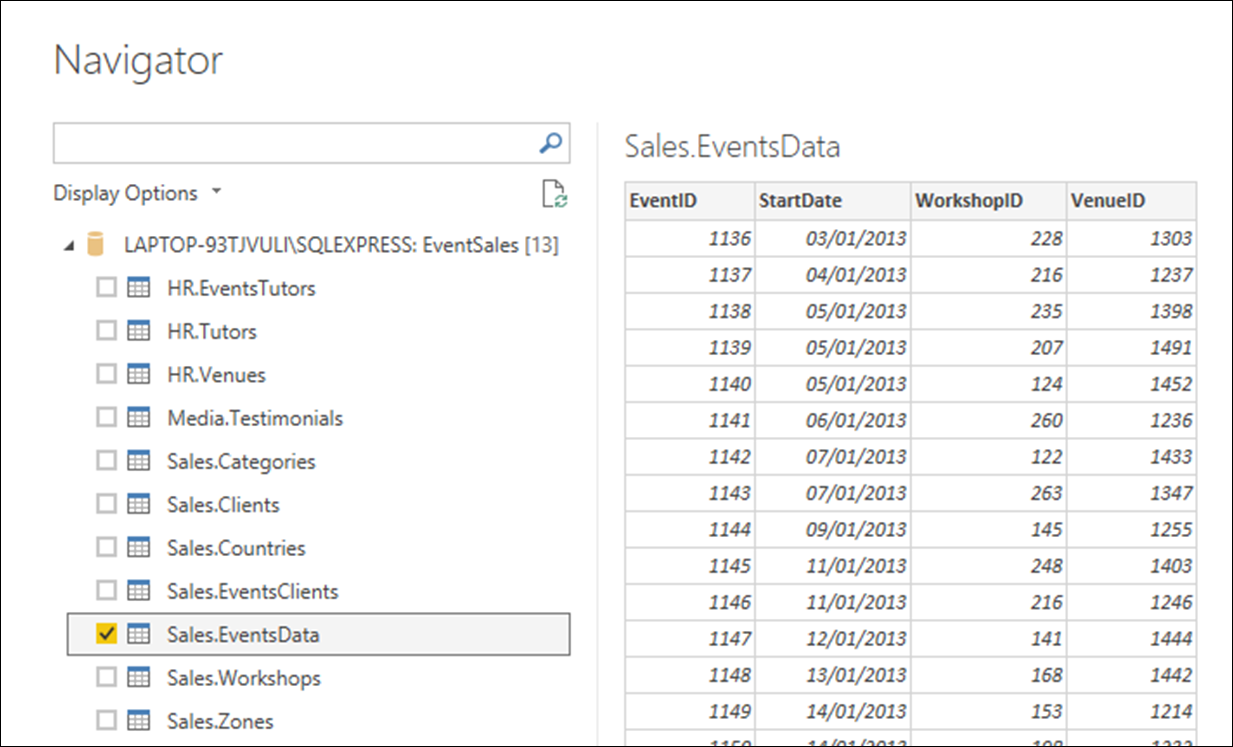Click the Sales.Workshops table icon
1233x747 pixels.
click(x=139, y=678)
